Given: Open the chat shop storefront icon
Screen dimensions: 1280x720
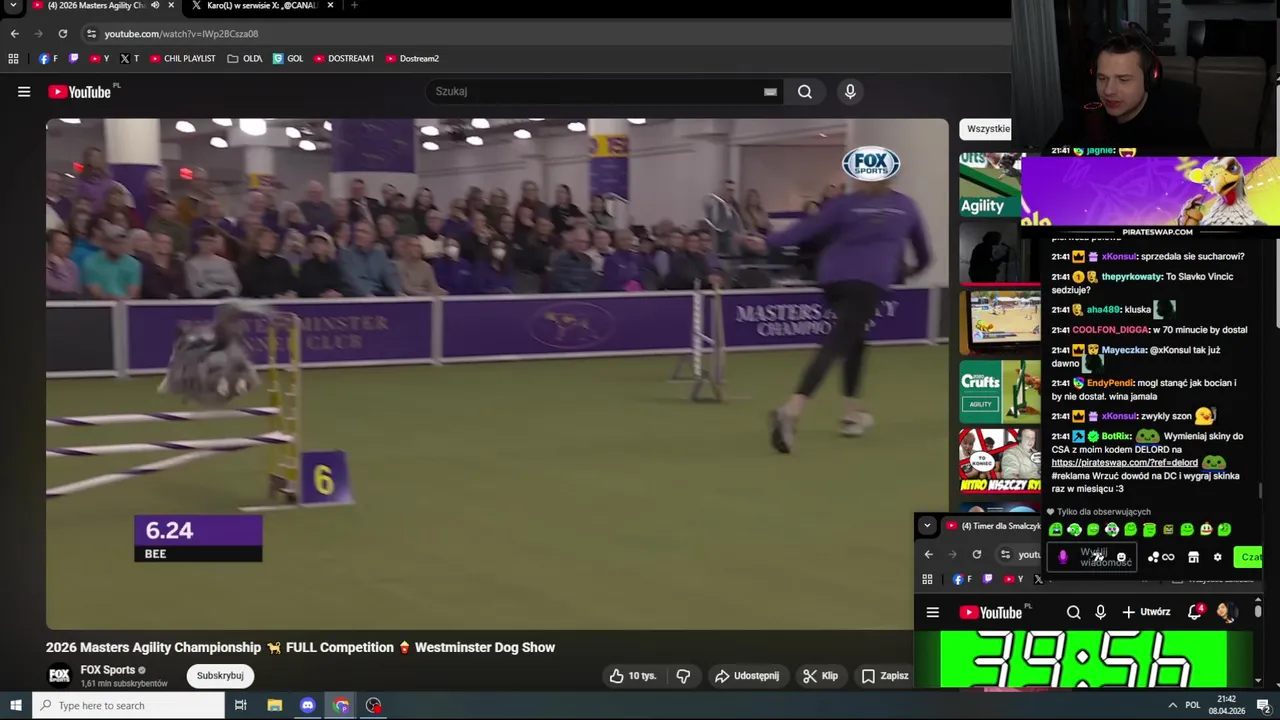Looking at the screenshot, I should coord(1193,557).
